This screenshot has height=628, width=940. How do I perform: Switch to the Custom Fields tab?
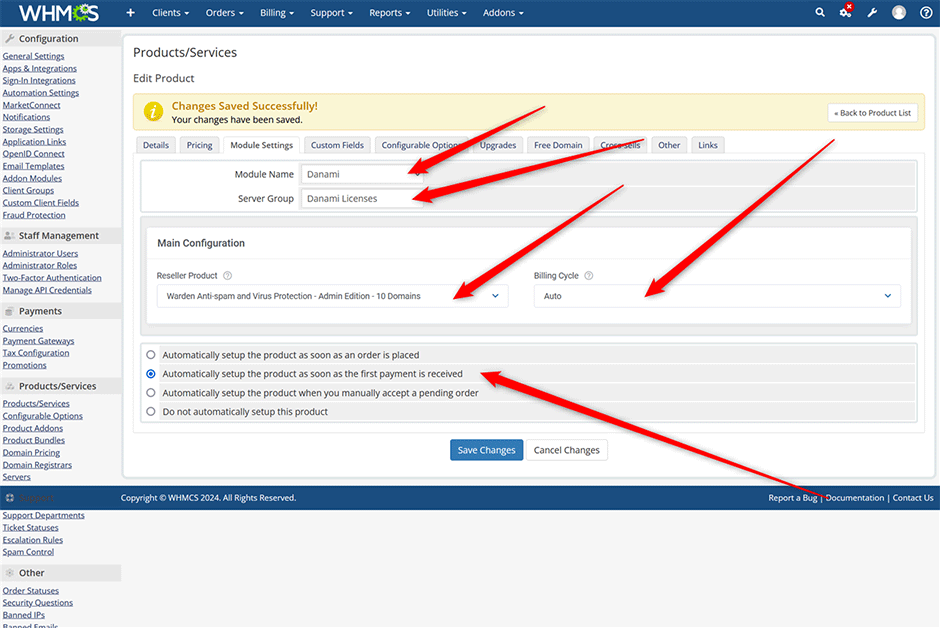pos(337,145)
